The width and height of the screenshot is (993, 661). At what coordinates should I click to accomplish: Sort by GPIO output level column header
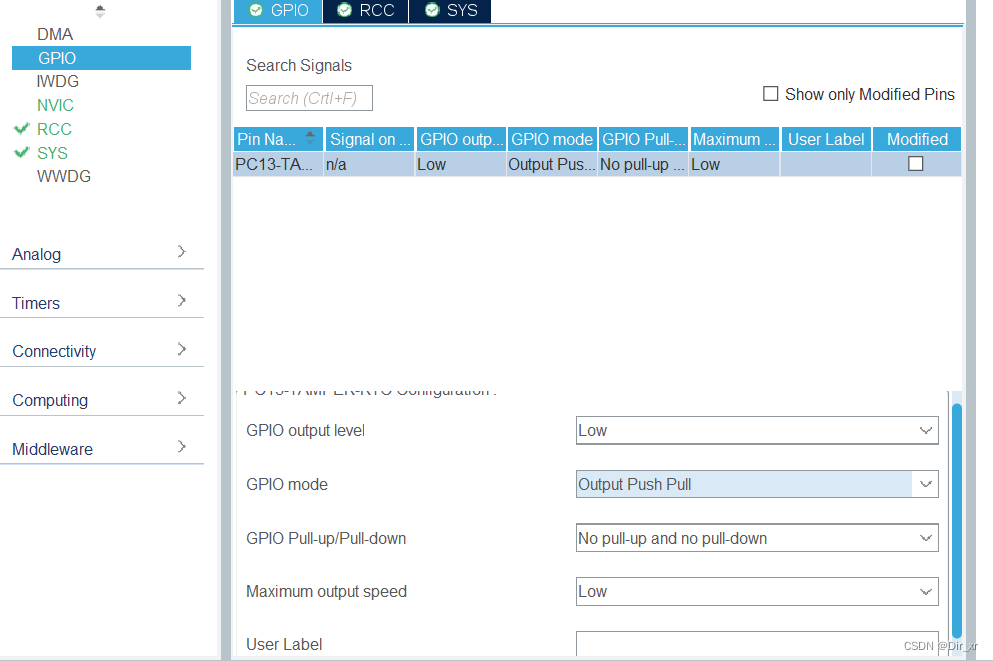click(461, 139)
